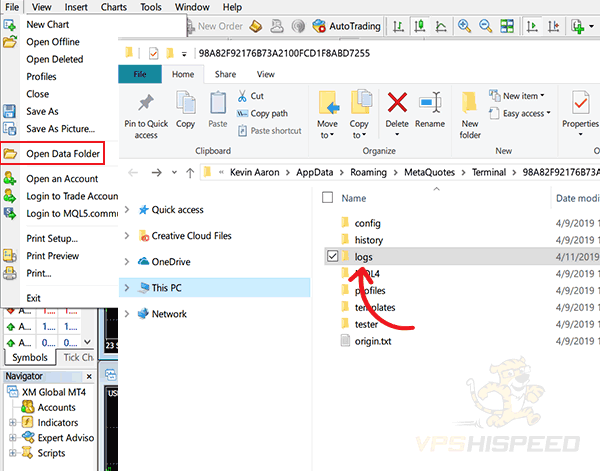Expand the OneDrive node
Viewport: 600px width, 471px height.
coord(127,262)
